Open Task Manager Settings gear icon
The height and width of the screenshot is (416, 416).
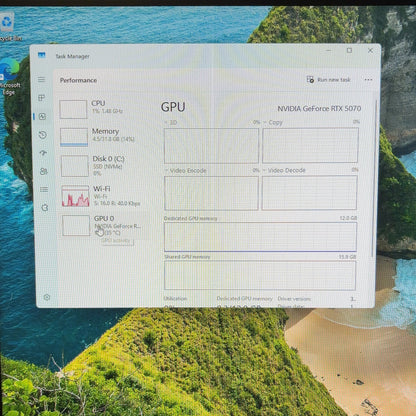pos(47,297)
